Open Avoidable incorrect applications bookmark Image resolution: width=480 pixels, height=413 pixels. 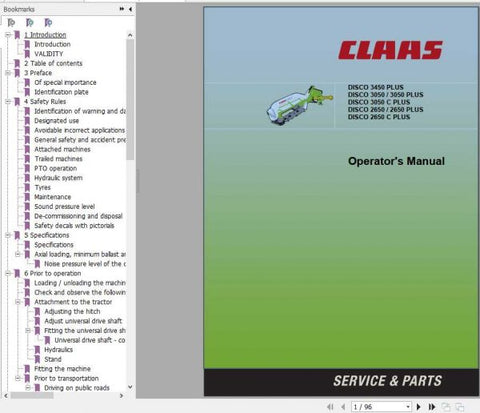(x=80, y=130)
